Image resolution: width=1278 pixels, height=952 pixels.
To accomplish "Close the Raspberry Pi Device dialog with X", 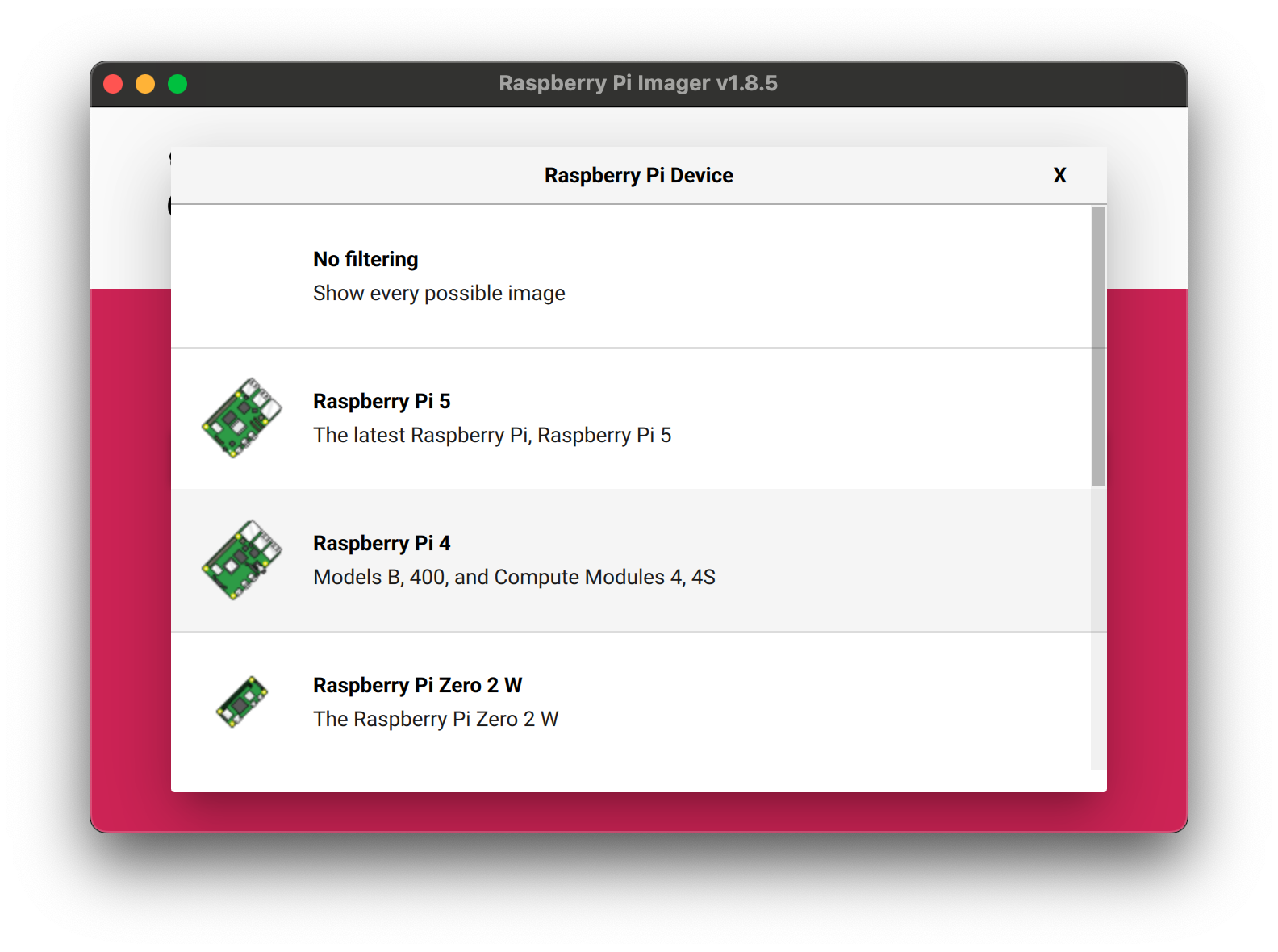I will [1059, 175].
